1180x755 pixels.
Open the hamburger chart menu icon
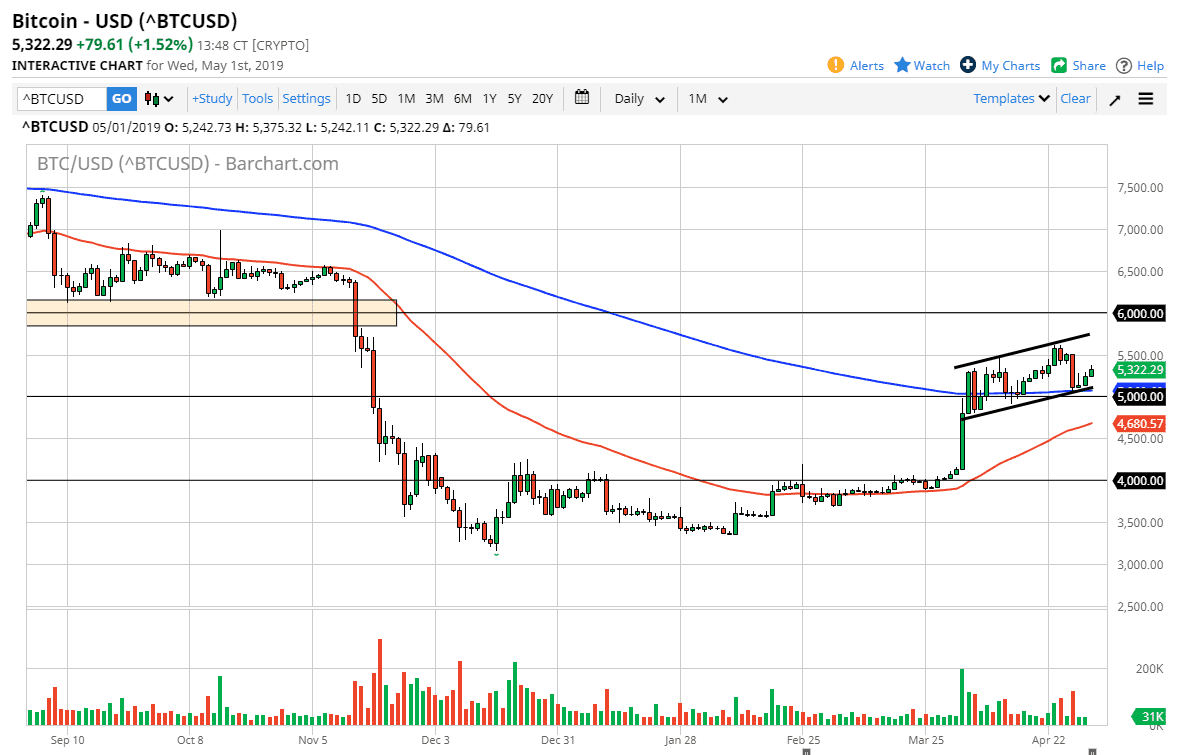(1145, 99)
